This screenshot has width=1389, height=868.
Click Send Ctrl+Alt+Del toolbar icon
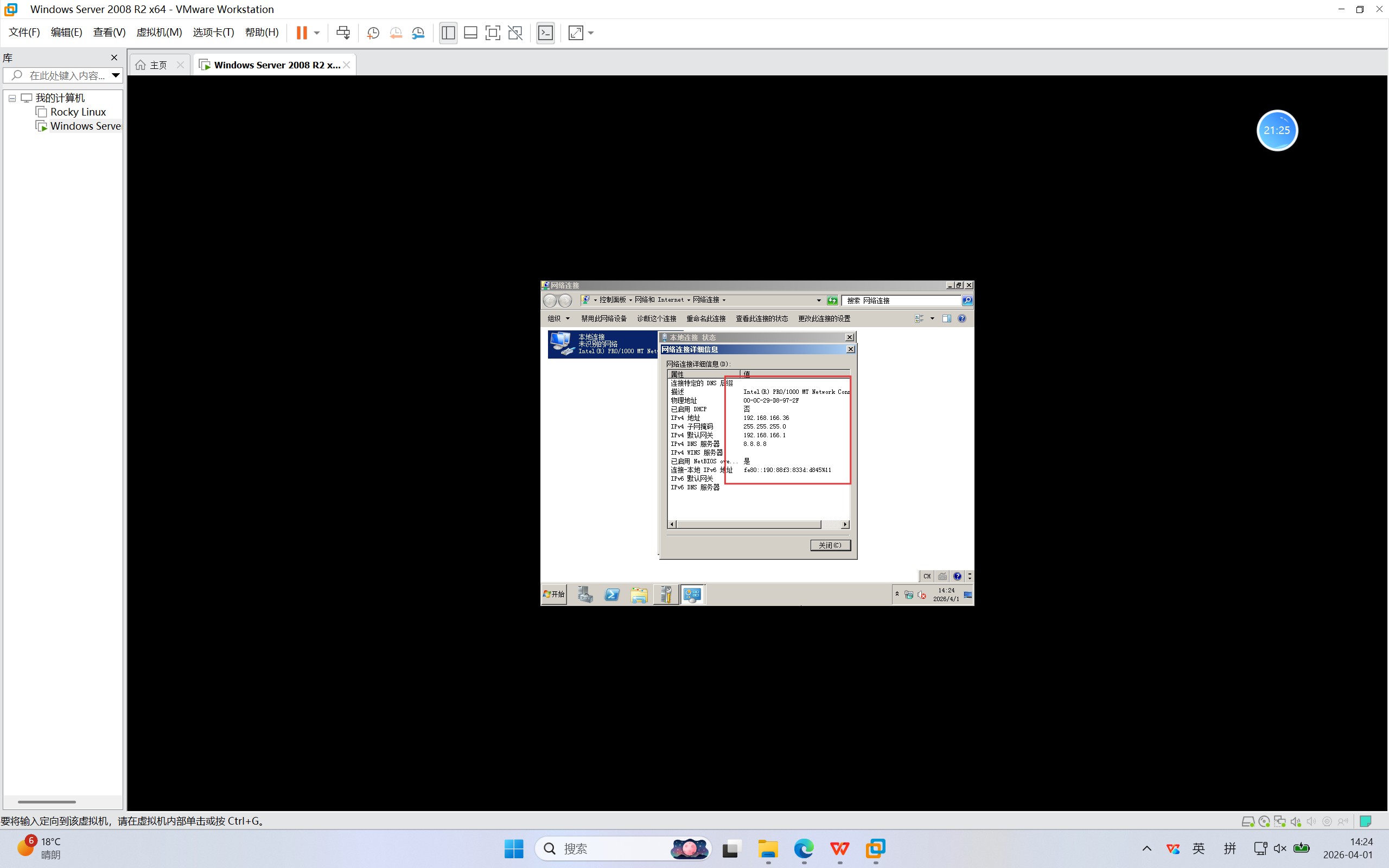coord(343,33)
